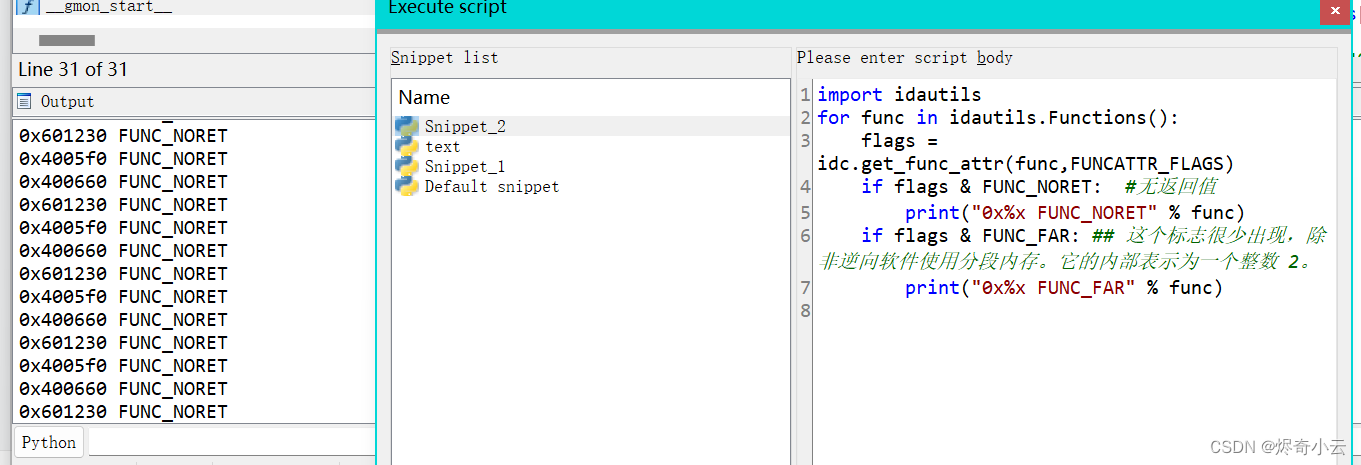
Task: Click the __gmon_start__ function entry
Action: (108, 6)
